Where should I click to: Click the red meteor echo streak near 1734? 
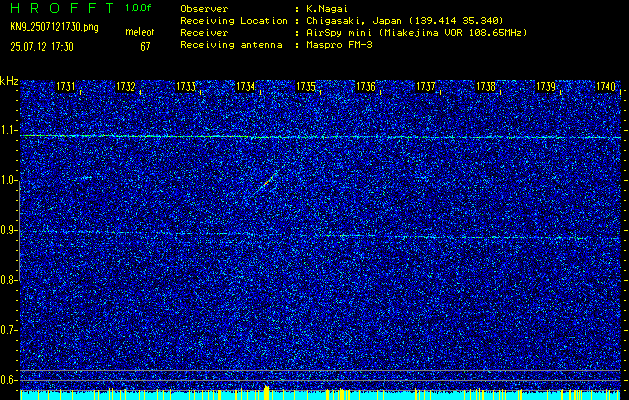click(x=266, y=184)
